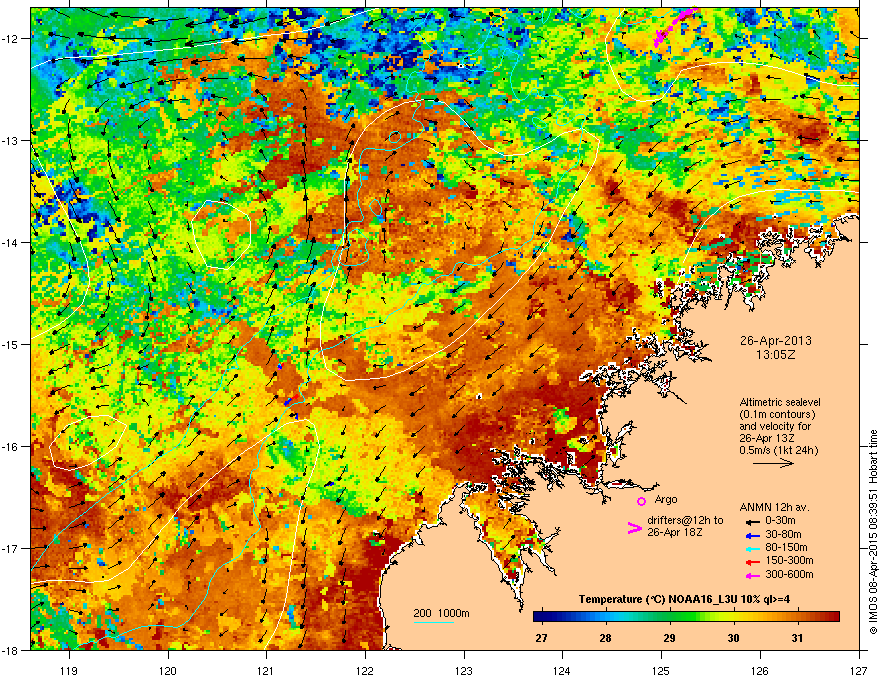The width and height of the screenshot is (880, 680).
Task: Click the temperature color bar at 27 (dark blue)
Action: coord(541,617)
